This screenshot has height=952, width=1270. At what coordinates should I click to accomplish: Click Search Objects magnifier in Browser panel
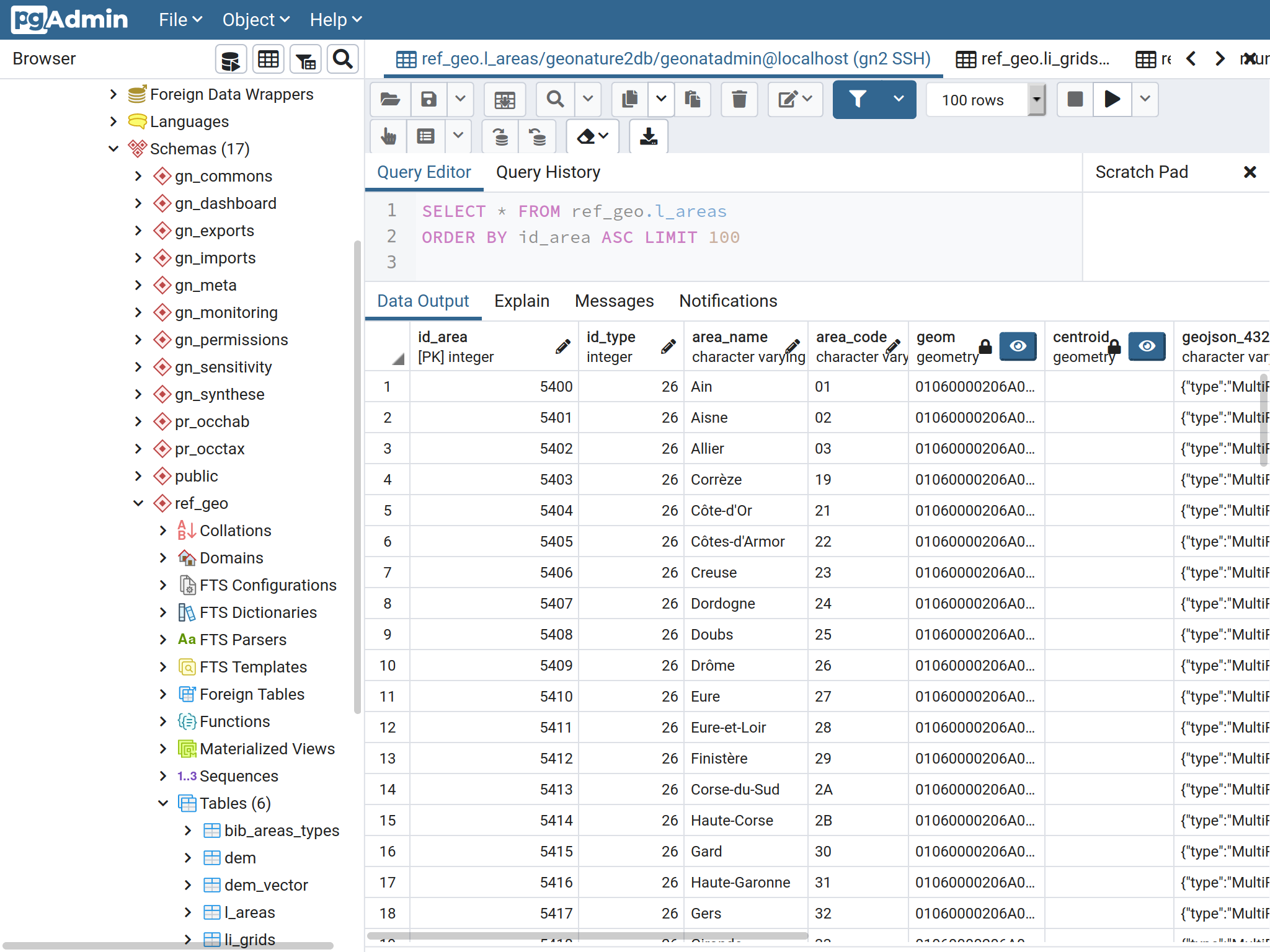point(342,59)
